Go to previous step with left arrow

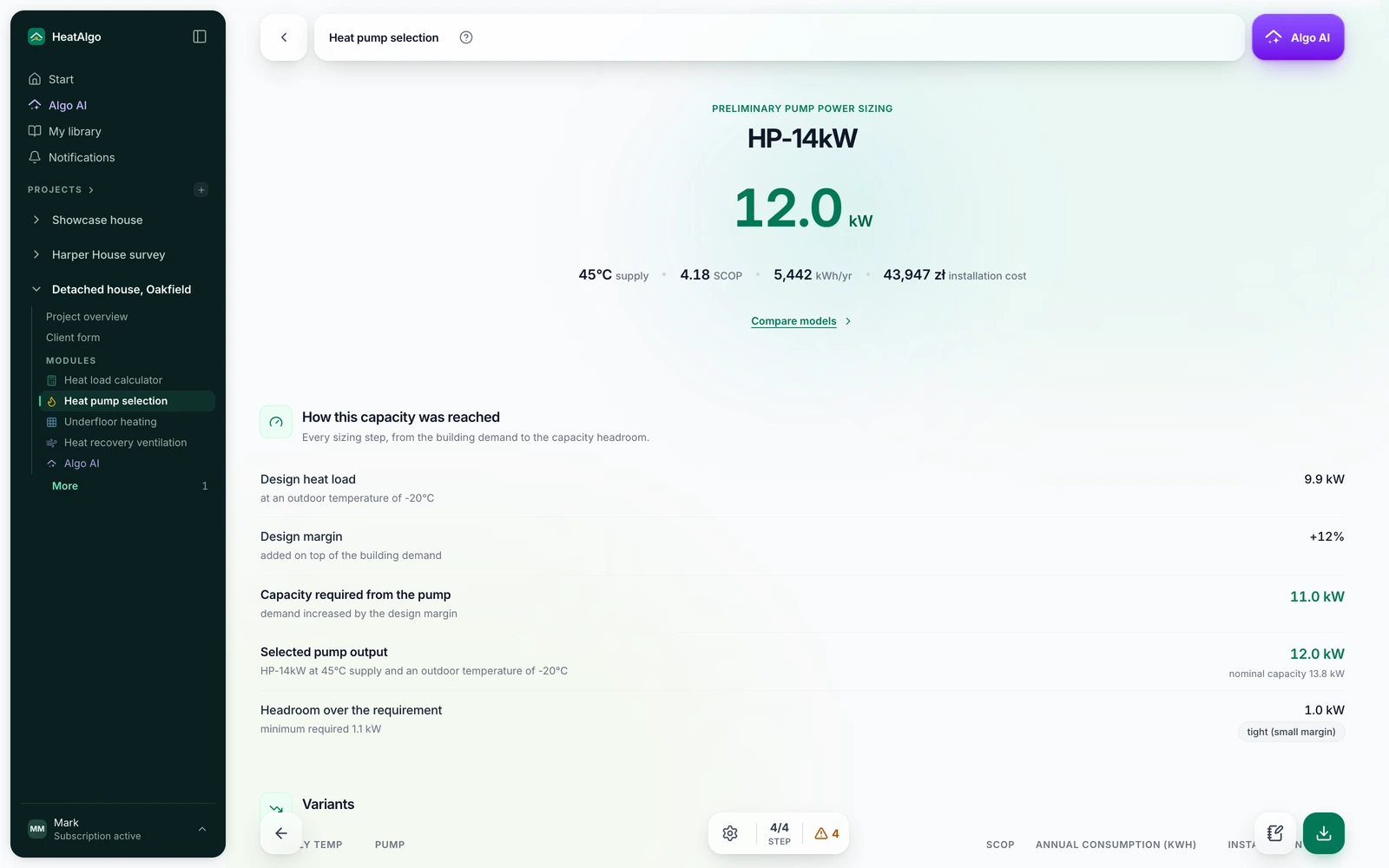281,833
